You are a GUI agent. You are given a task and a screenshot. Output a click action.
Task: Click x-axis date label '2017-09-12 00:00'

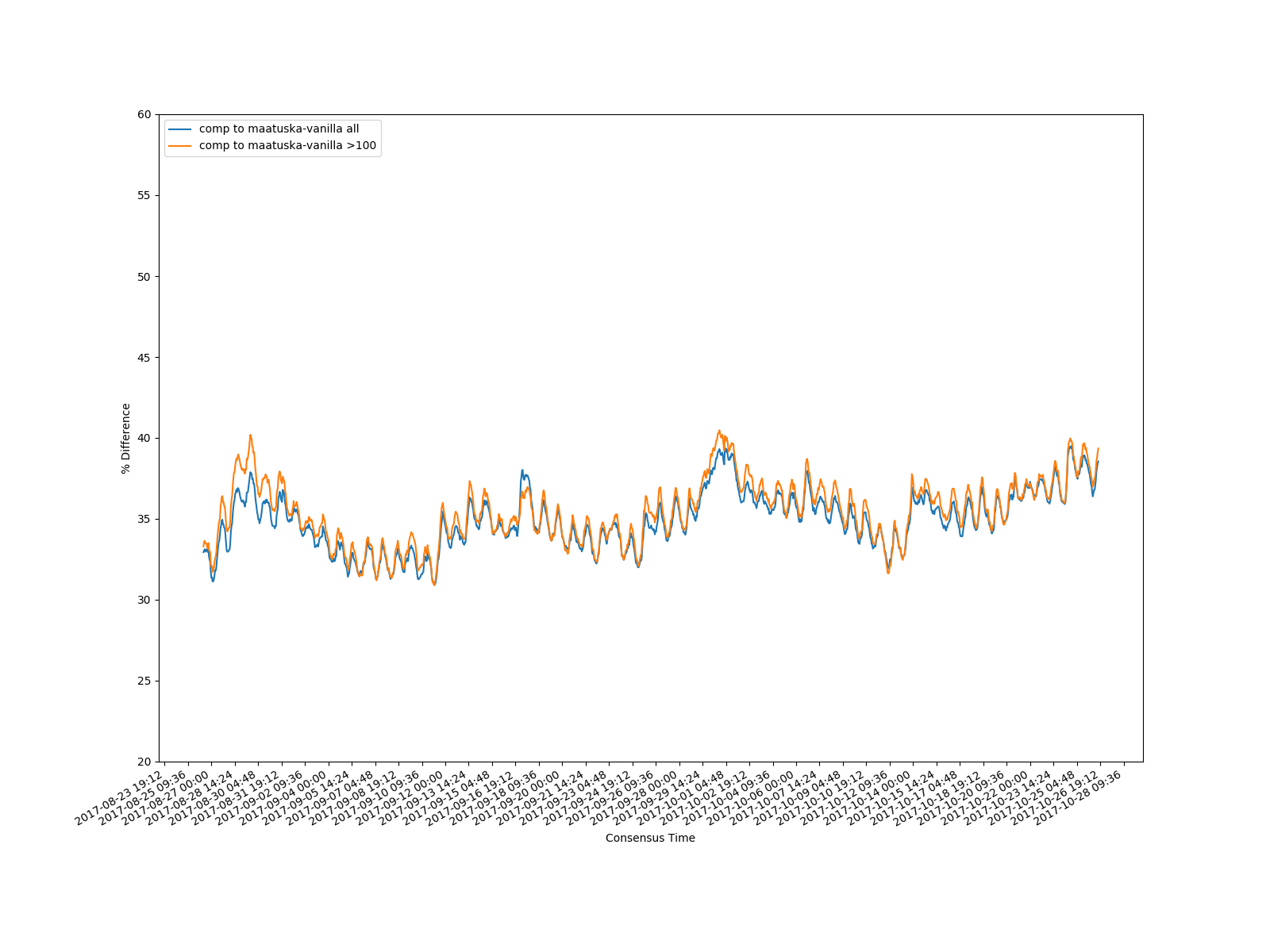point(401,797)
